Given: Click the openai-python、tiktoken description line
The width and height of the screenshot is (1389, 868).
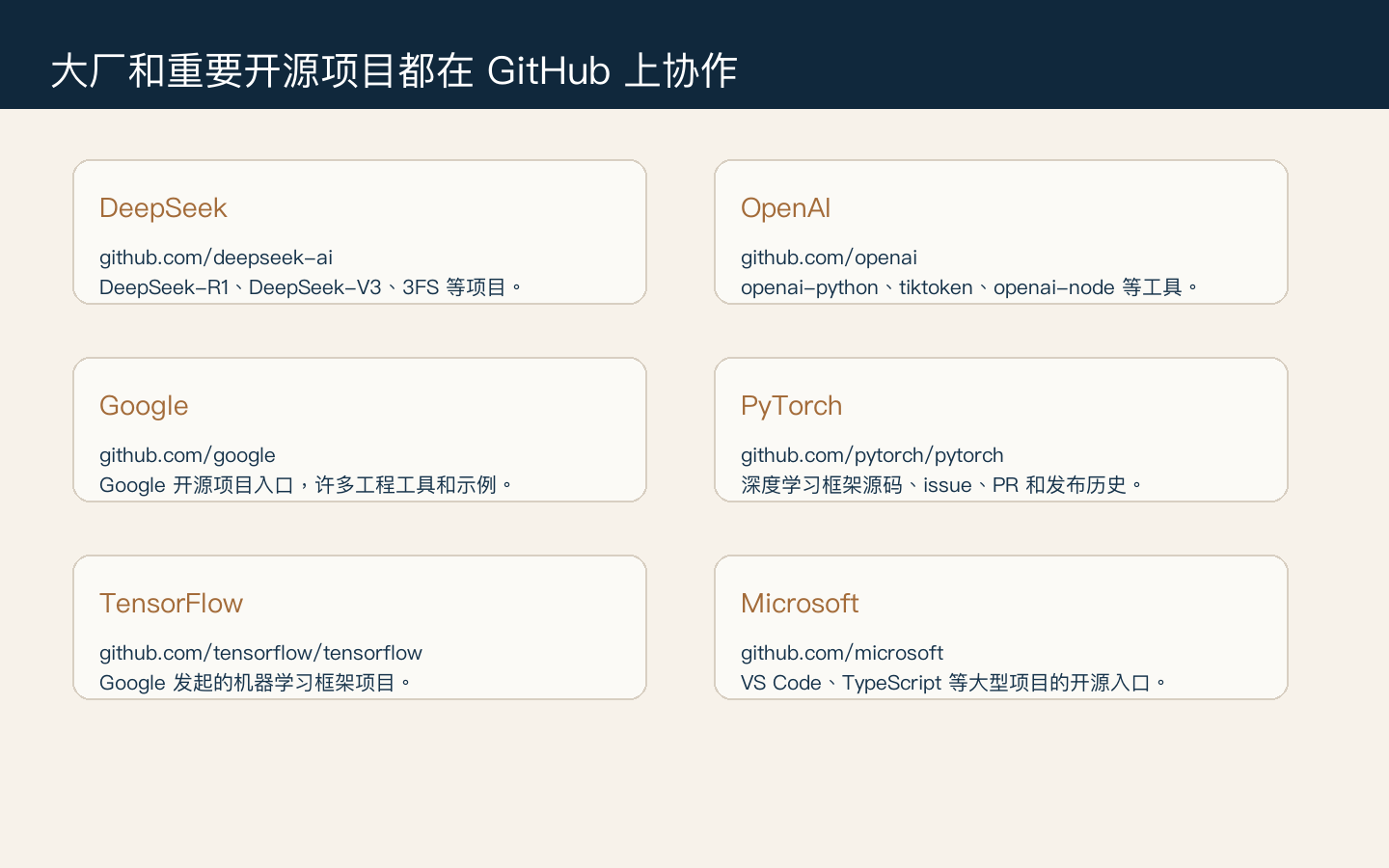Looking at the screenshot, I should pos(969,287).
